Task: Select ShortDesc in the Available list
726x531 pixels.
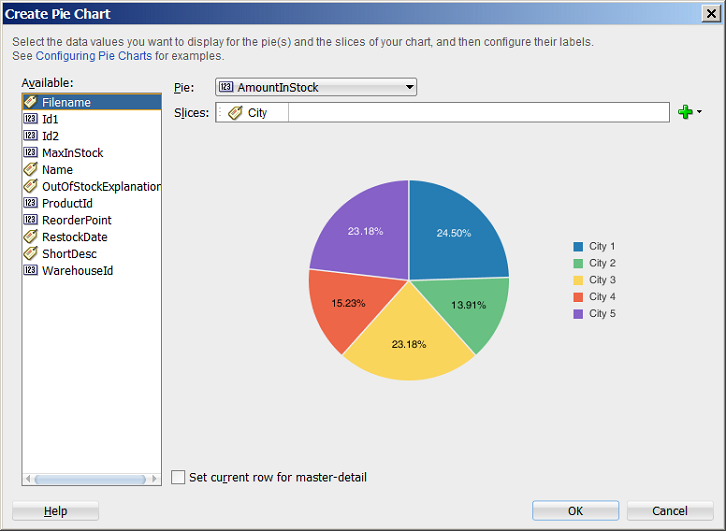Action: [x=92, y=253]
